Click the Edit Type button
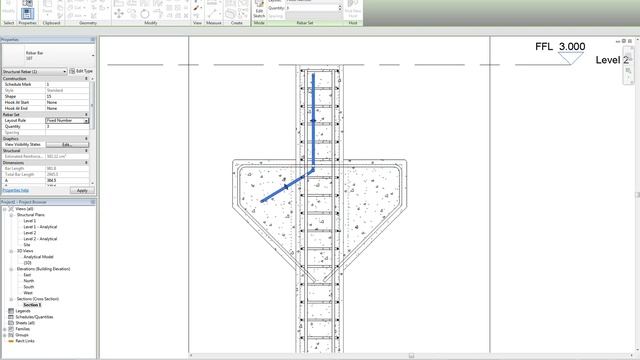Viewport: 640px width, 360px height. (81, 71)
